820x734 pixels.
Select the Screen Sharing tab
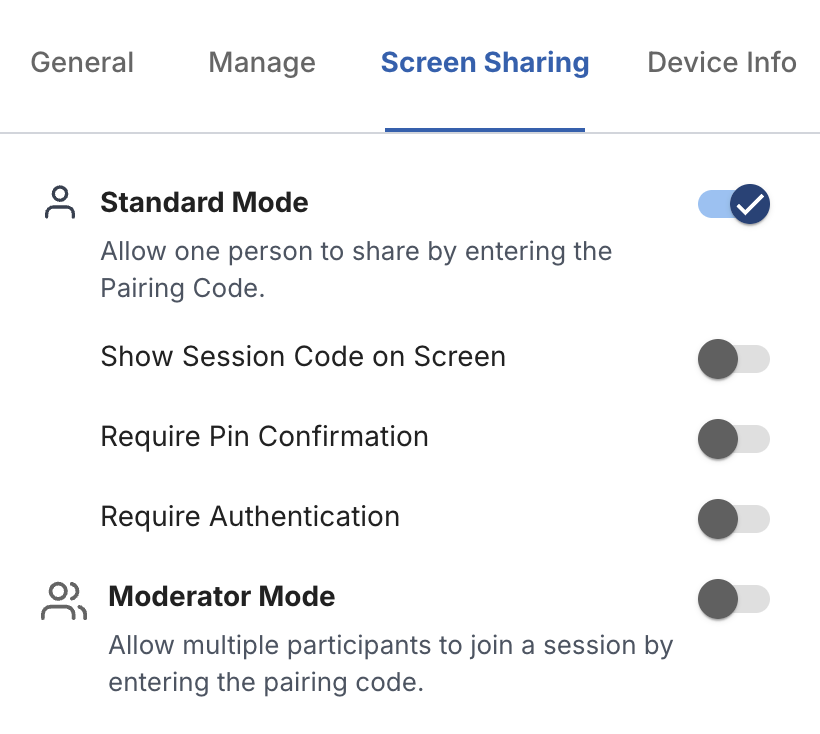coord(485,63)
